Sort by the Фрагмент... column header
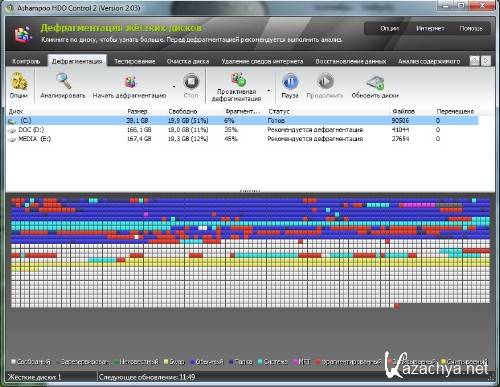Image resolution: width=500 pixels, height=387 pixels. point(242,111)
